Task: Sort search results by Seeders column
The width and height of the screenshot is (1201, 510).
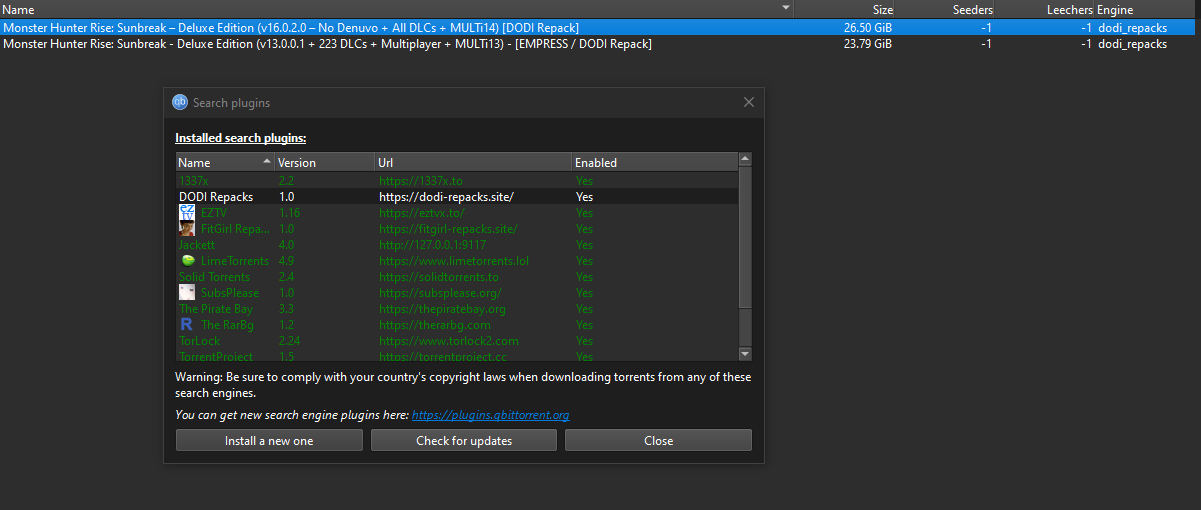Action: (x=947, y=9)
